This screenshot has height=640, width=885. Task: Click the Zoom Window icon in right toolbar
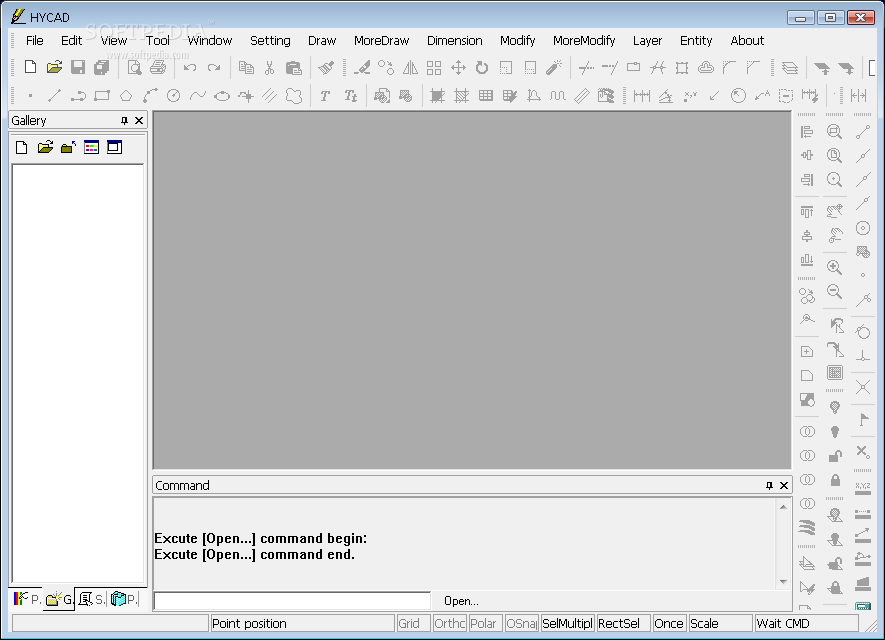[834, 131]
